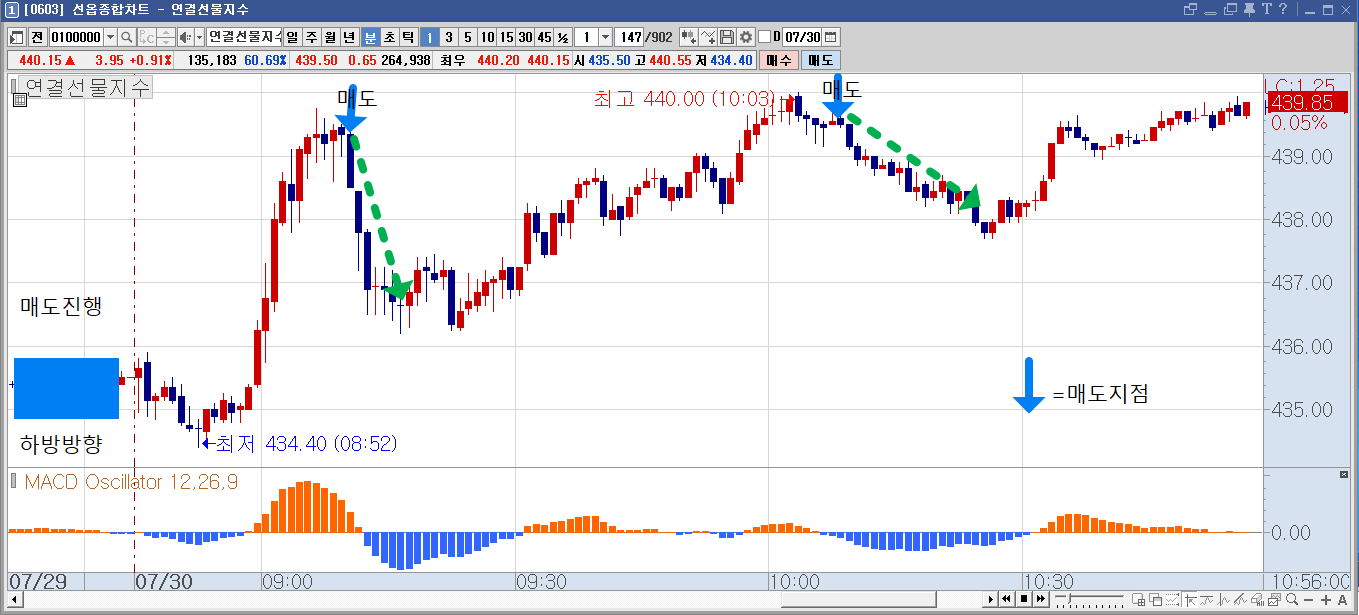Click the speaker sound icon in toolbar
The height and width of the screenshot is (615, 1359).
[185, 37]
